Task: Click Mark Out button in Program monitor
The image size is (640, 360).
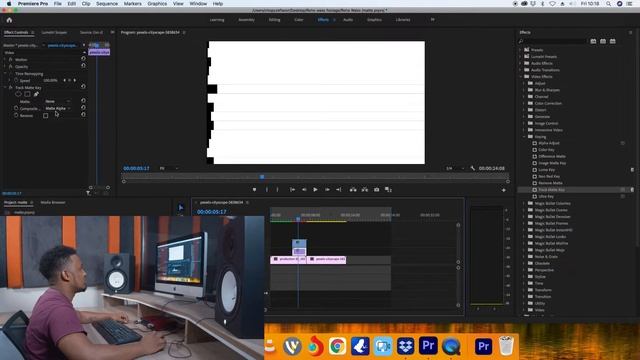Action: click(x=278, y=190)
